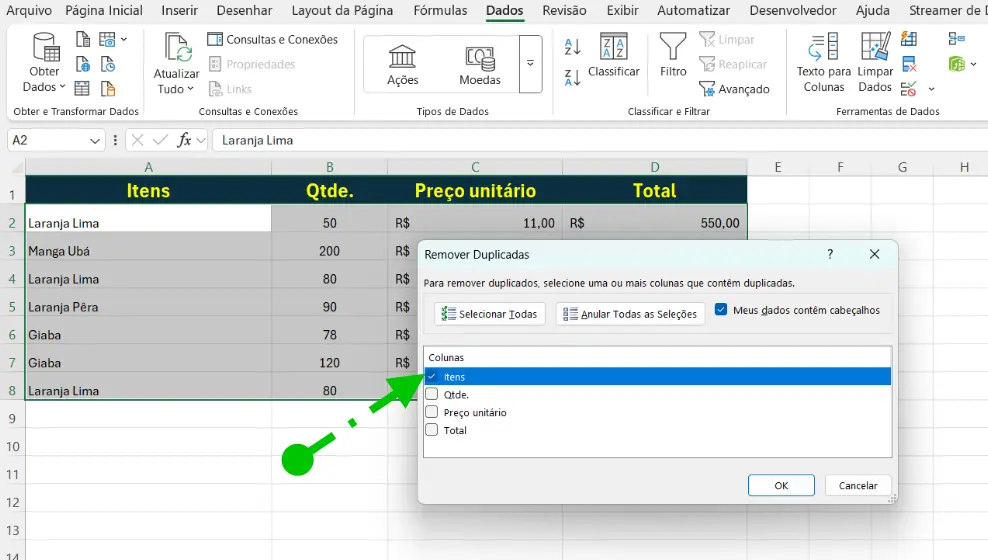Open the Obter Dados database icon

click(x=45, y=47)
